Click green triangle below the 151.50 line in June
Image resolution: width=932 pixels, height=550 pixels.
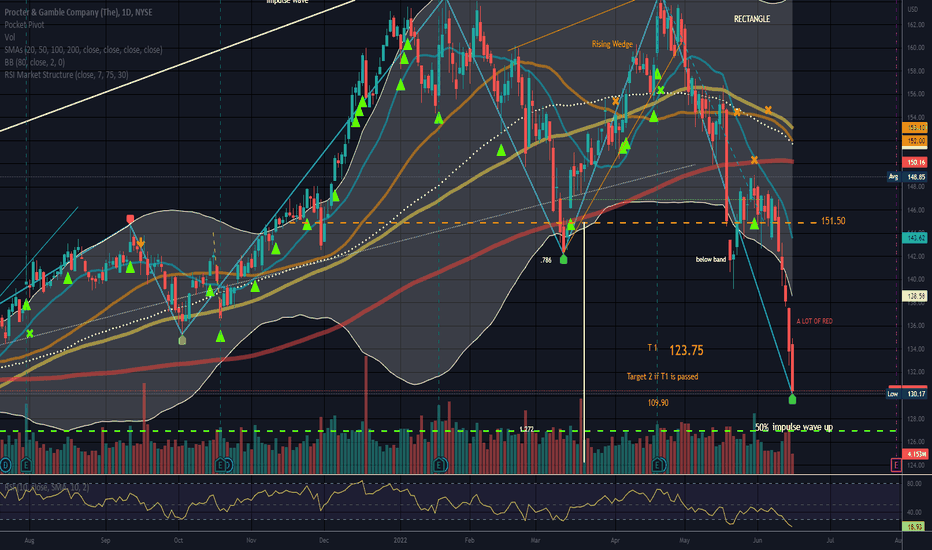(754, 224)
